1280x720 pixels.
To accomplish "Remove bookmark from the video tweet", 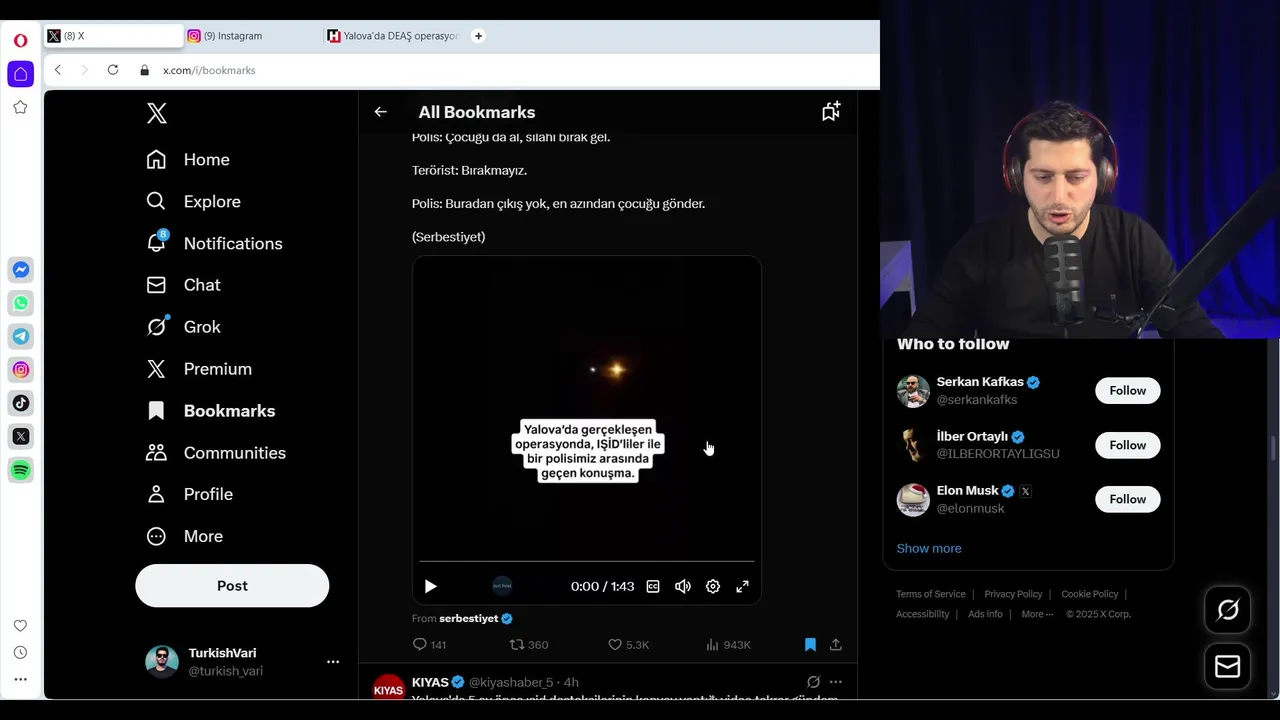I will click(x=810, y=645).
